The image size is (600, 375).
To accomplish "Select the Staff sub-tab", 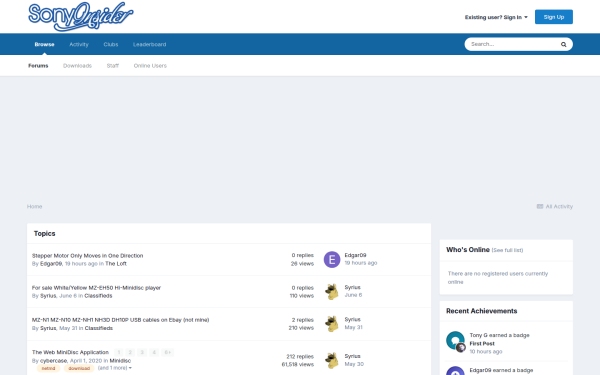I will 112,66.
